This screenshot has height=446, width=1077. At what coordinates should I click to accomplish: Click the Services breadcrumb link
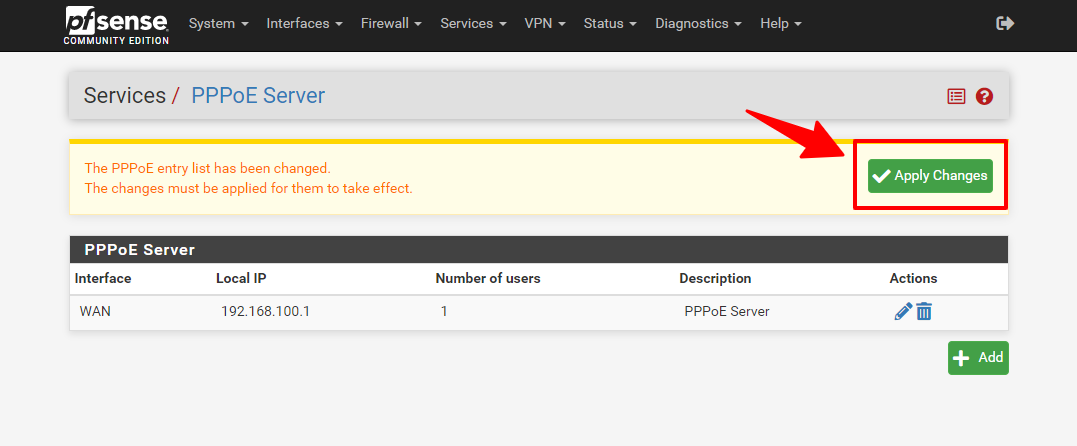click(124, 96)
